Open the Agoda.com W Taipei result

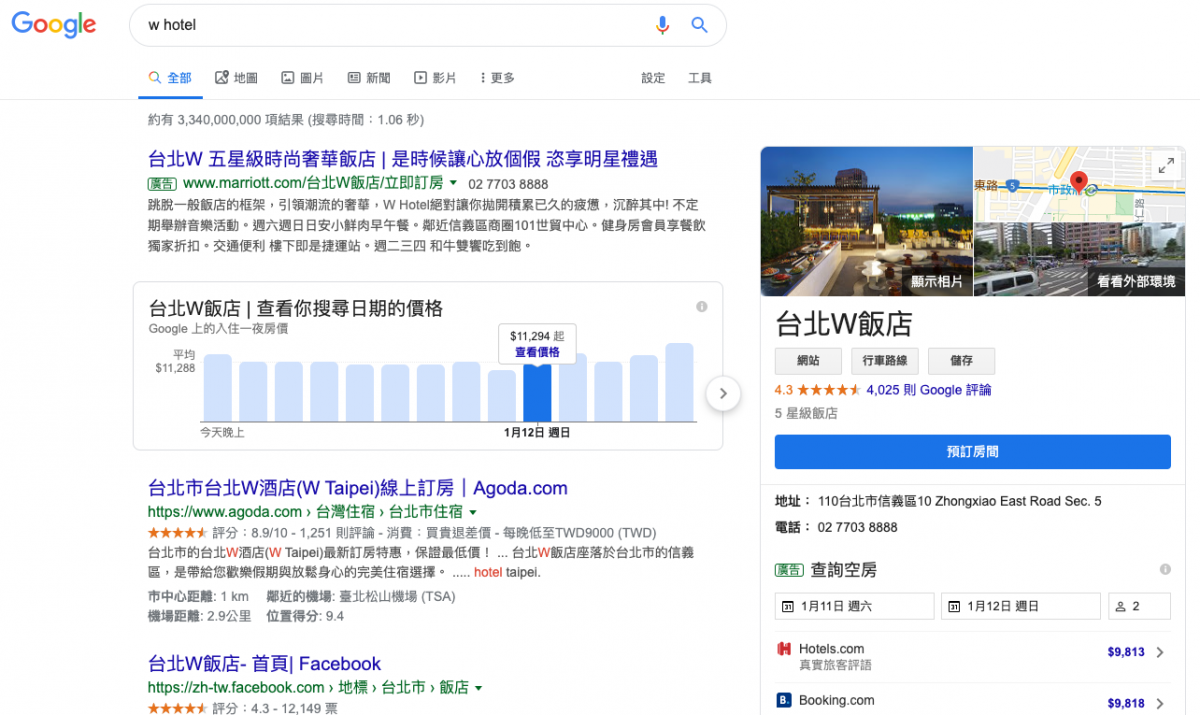pyautogui.click(x=357, y=489)
